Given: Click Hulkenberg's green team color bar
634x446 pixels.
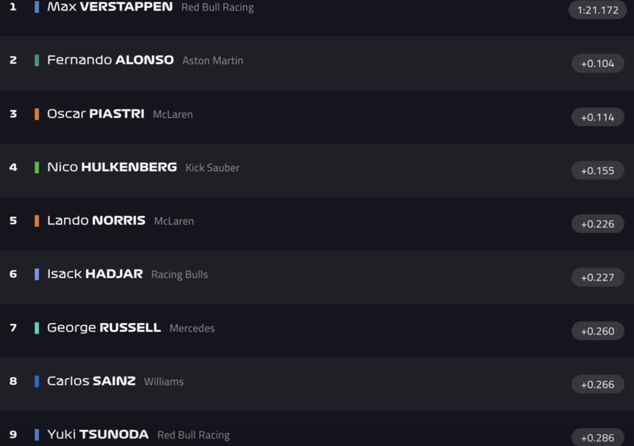Looking at the screenshot, I should [x=37, y=167].
